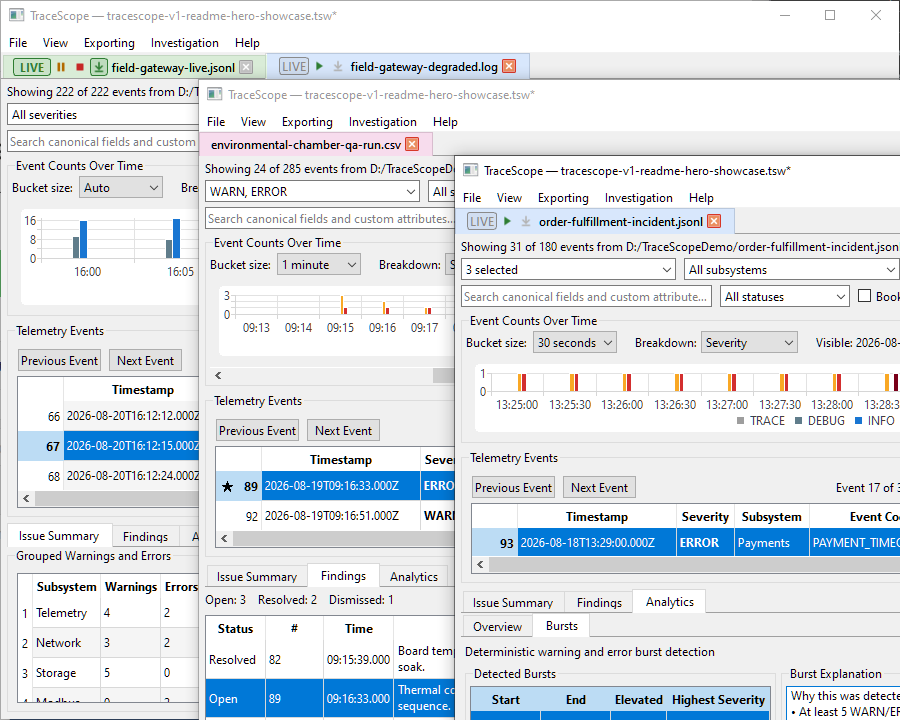Start live play on order-fulfillment-incident tab
Viewport: 900px width, 720px height.
pyautogui.click(x=507, y=221)
